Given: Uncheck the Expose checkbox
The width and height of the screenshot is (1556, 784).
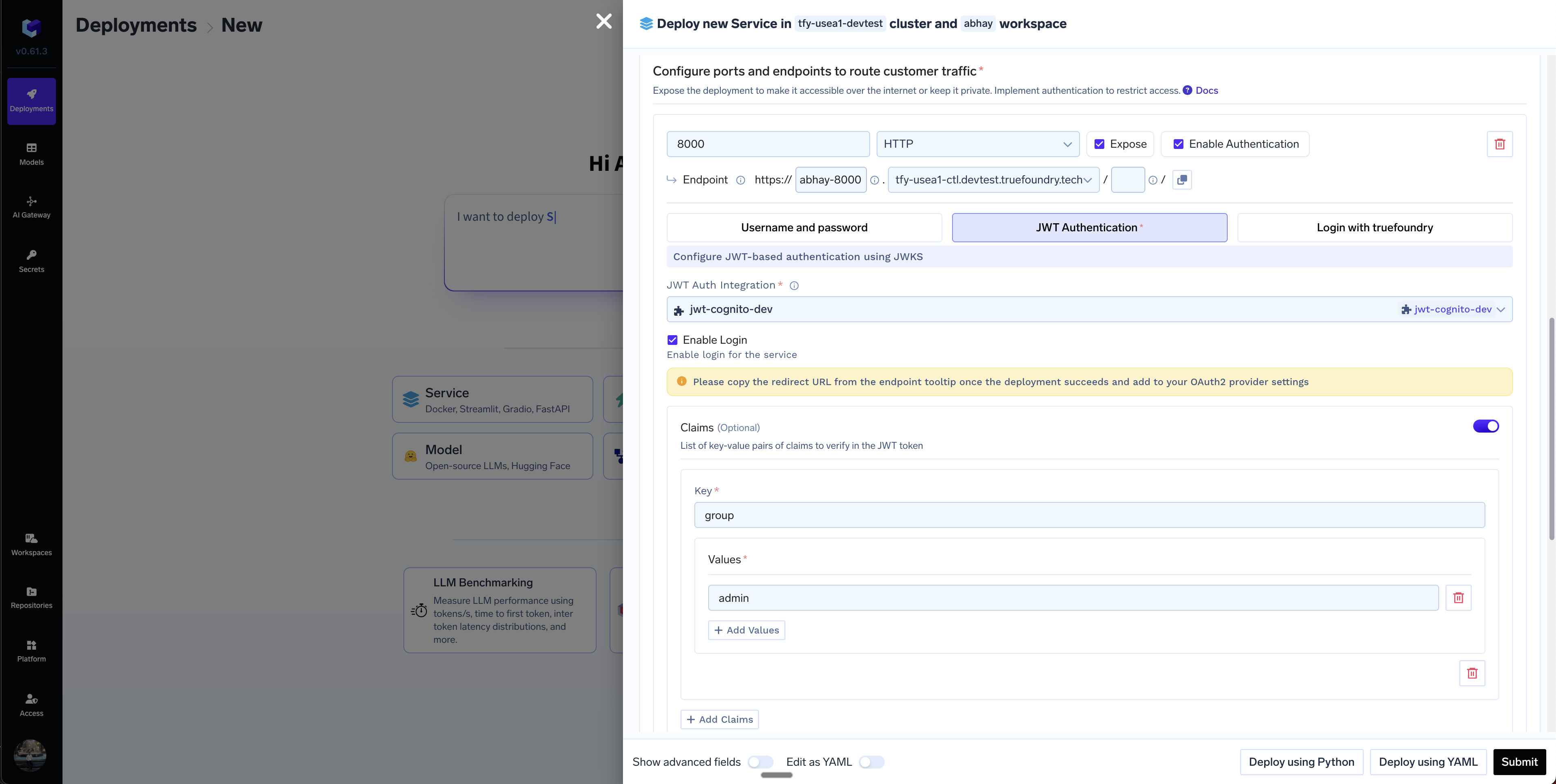Looking at the screenshot, I should pyautogui.click(x=1099, y=144).
